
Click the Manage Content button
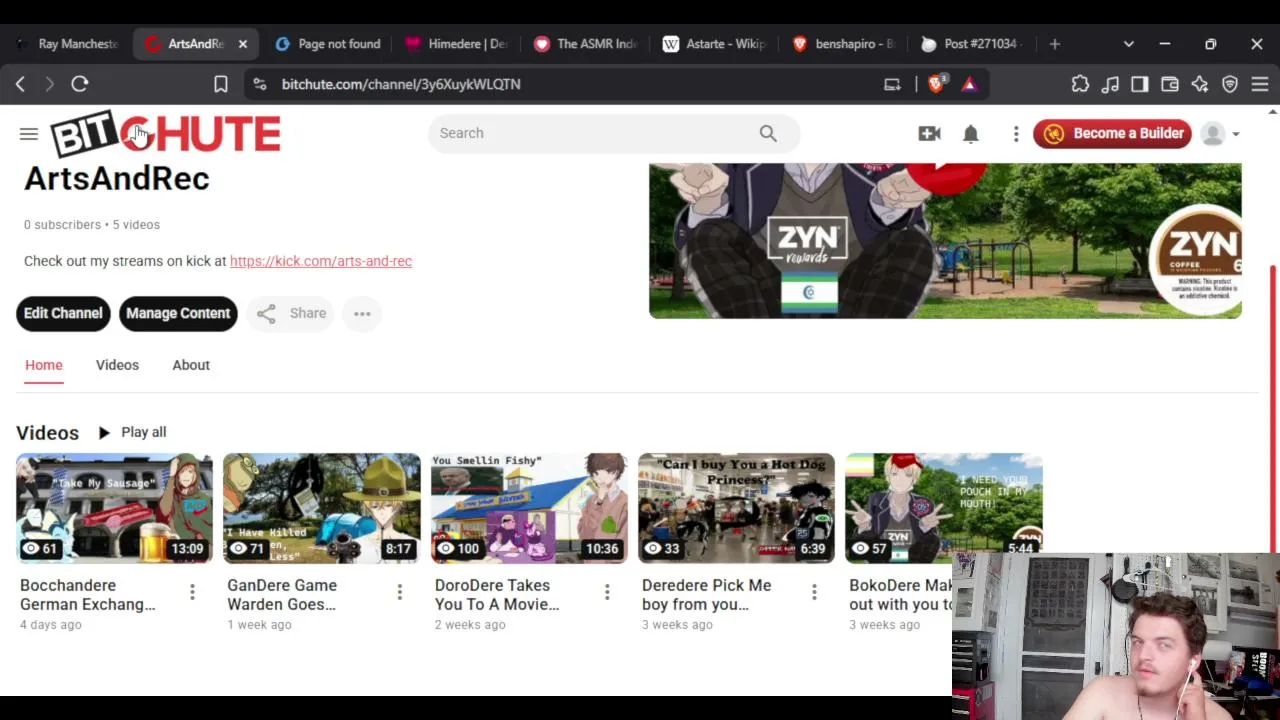pos(178,314)
